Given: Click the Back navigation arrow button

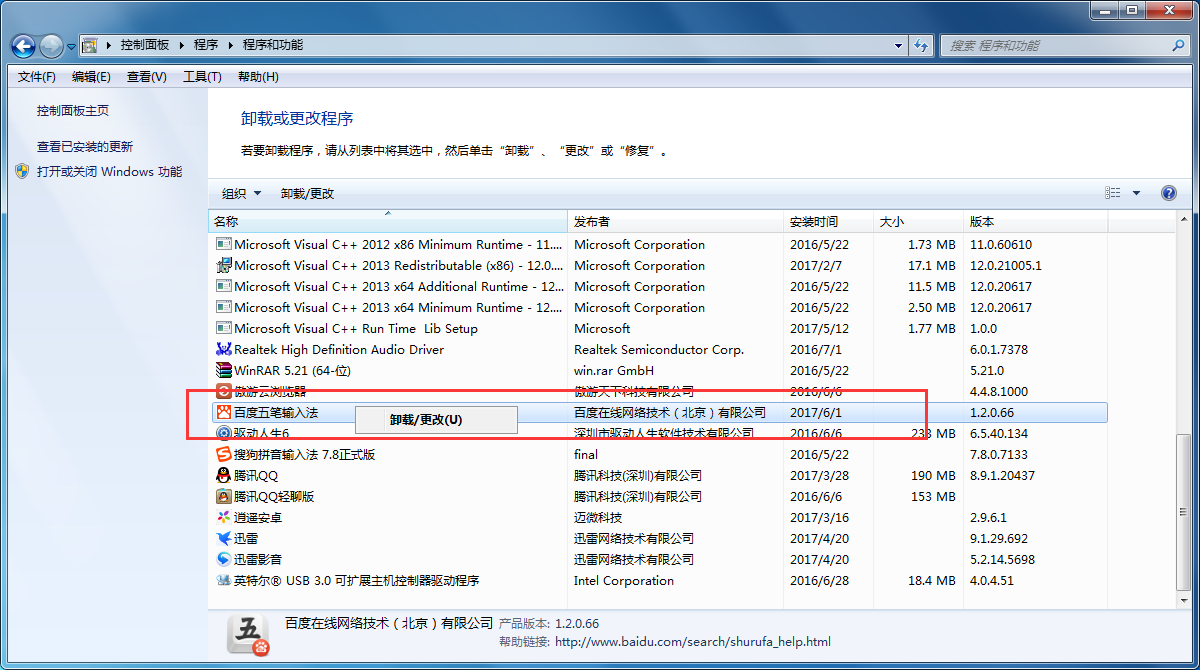Looking at the screenshot, I should pyautogui.click(x=24, y=46).
